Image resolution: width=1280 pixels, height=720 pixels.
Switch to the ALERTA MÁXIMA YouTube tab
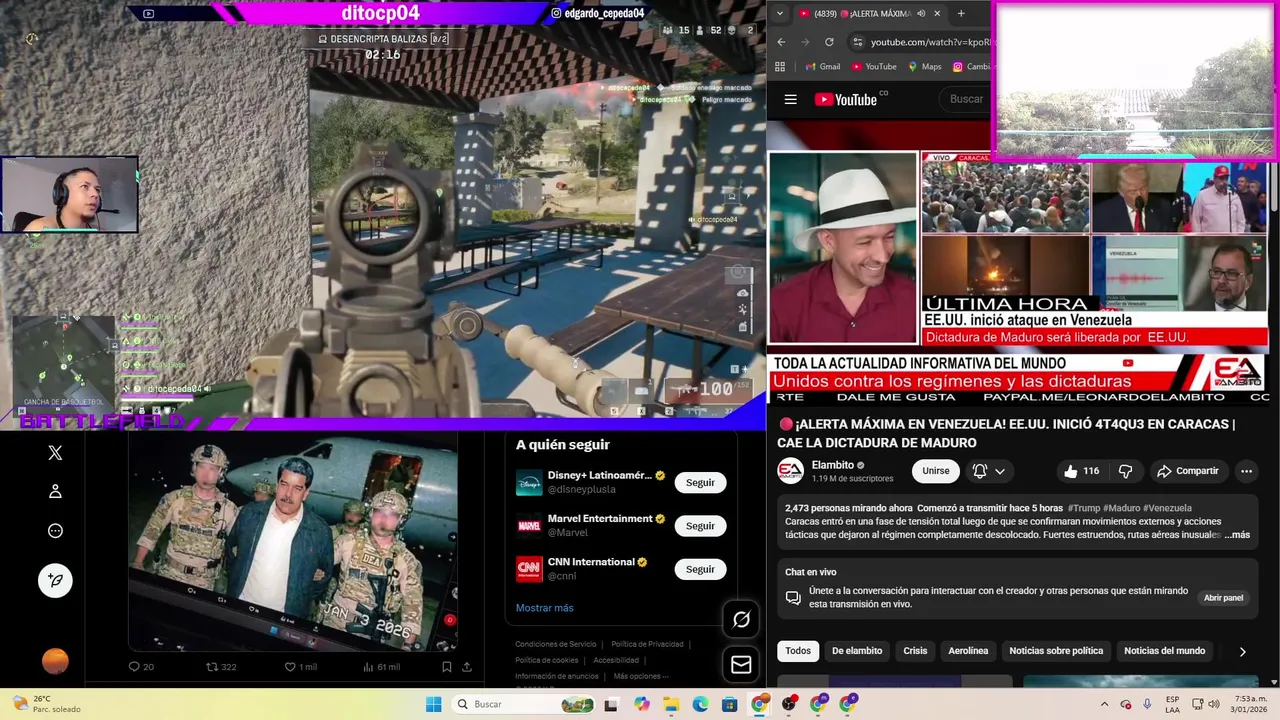[x=868, y=13]
